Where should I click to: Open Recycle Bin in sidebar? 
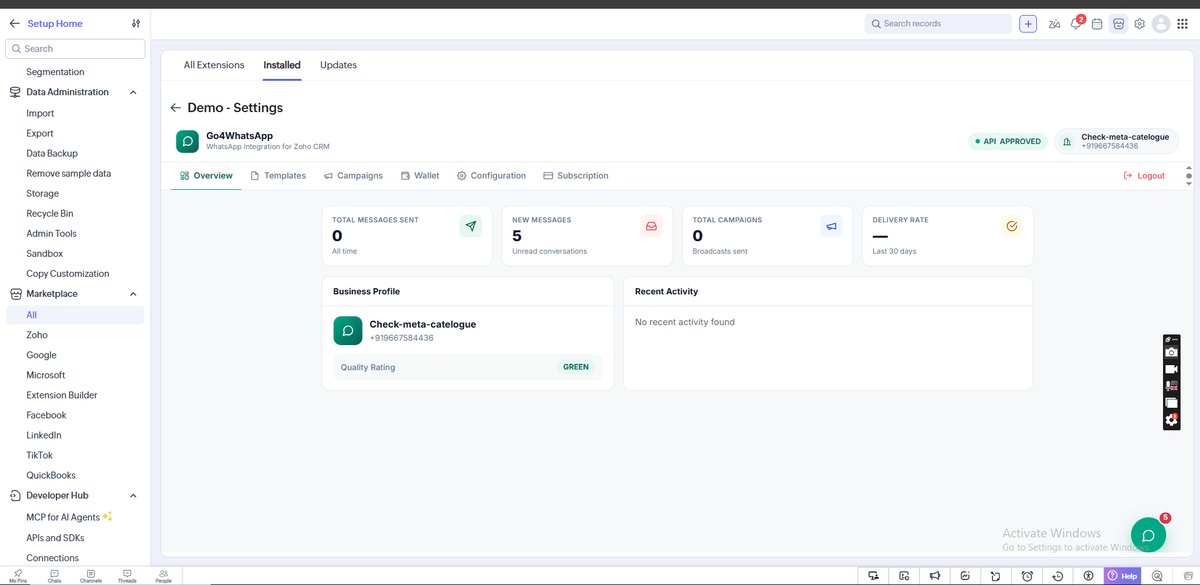tap(50, 213)
